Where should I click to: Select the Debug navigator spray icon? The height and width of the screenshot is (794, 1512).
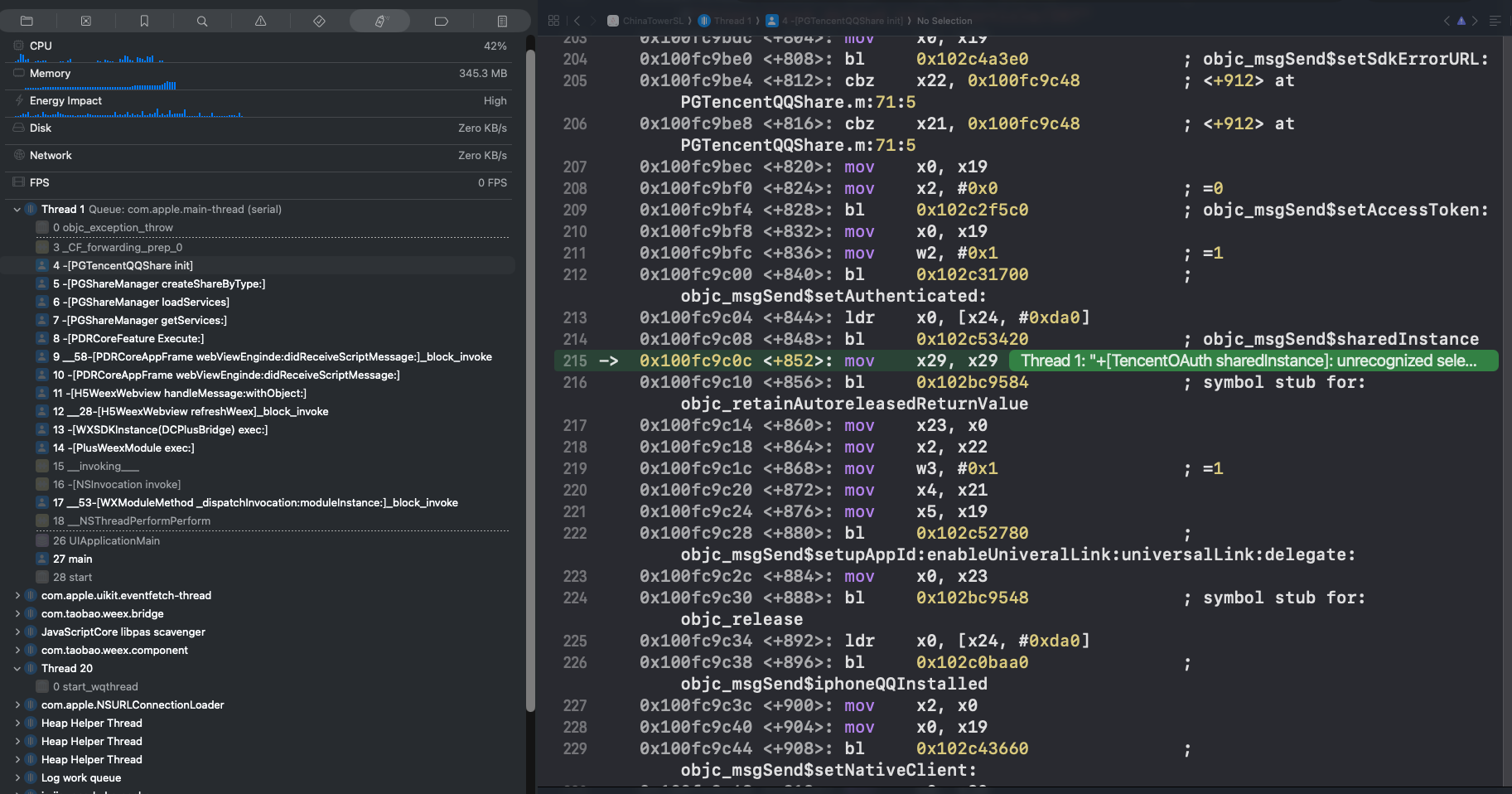point(379,21)
